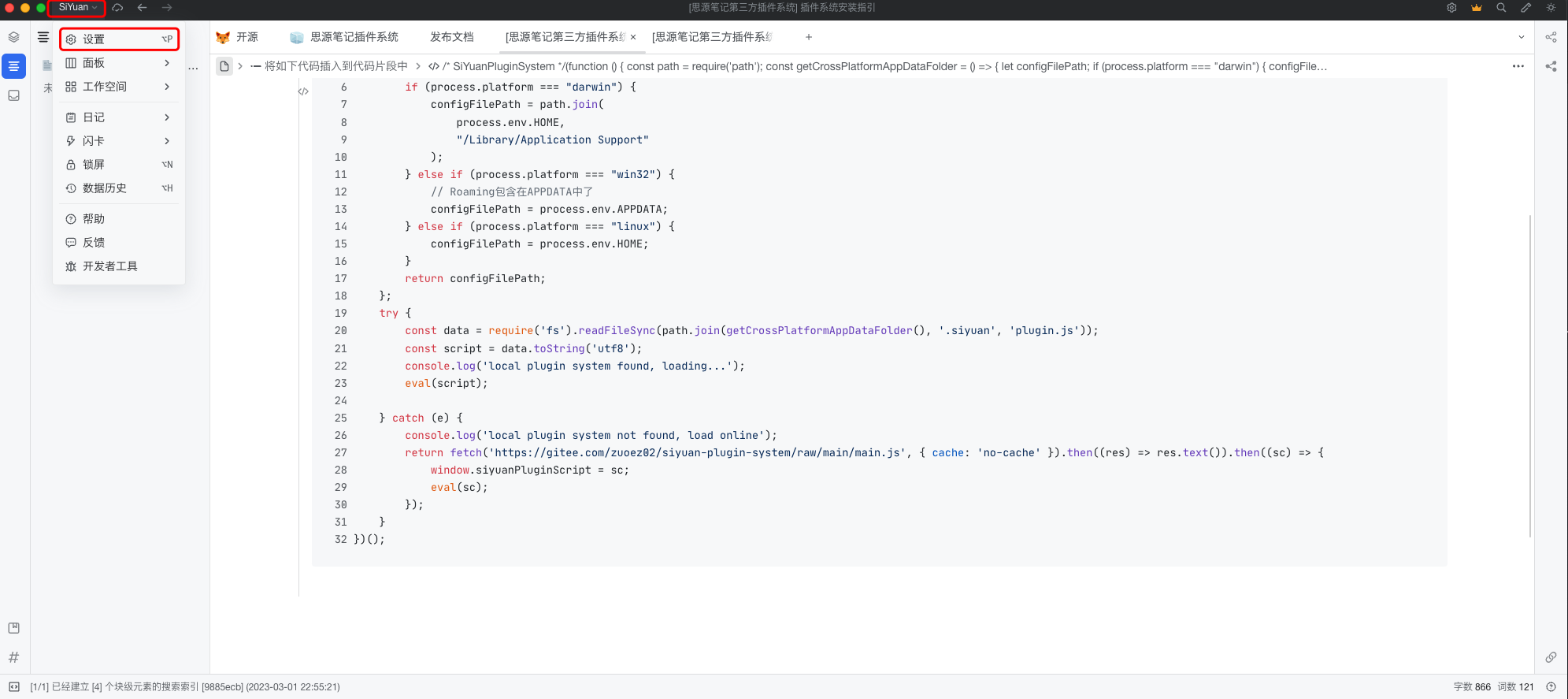Open the SiYuan main menu dropdown
Image resolution: width=1568 pixels, height=699 pixels.
pyautogui.click(x=77, y=8)
